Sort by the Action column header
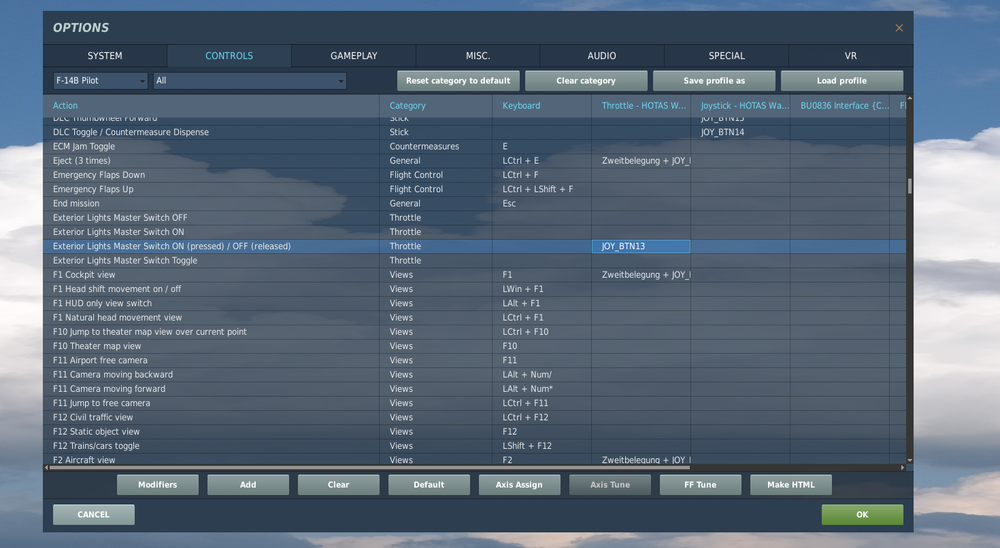This screenshot has width=1000, height=548. 211,106
